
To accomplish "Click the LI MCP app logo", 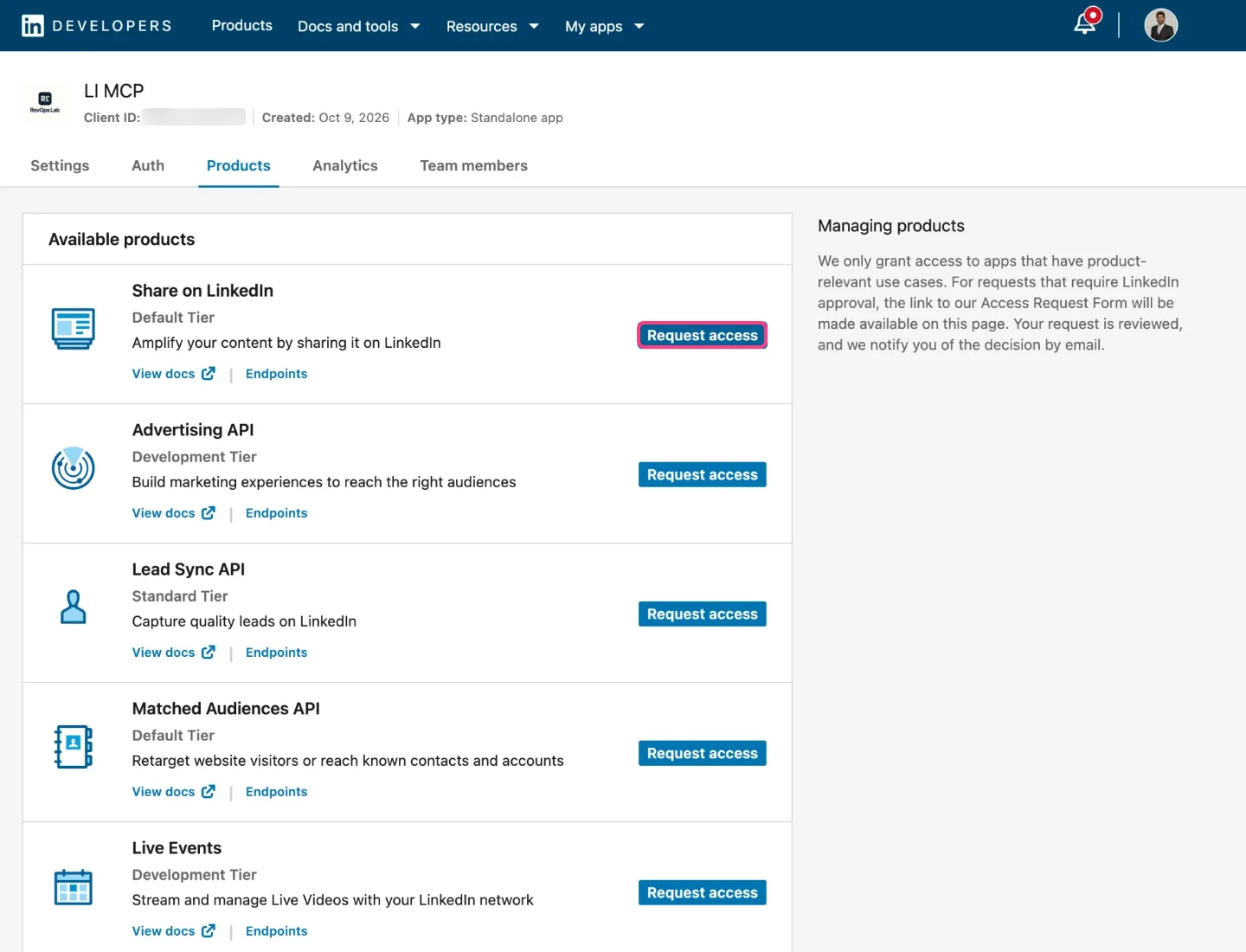I will (45, 103).
